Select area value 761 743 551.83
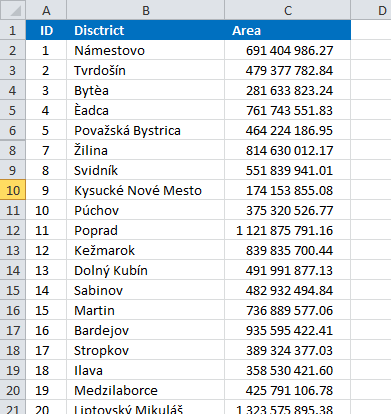 288,110
